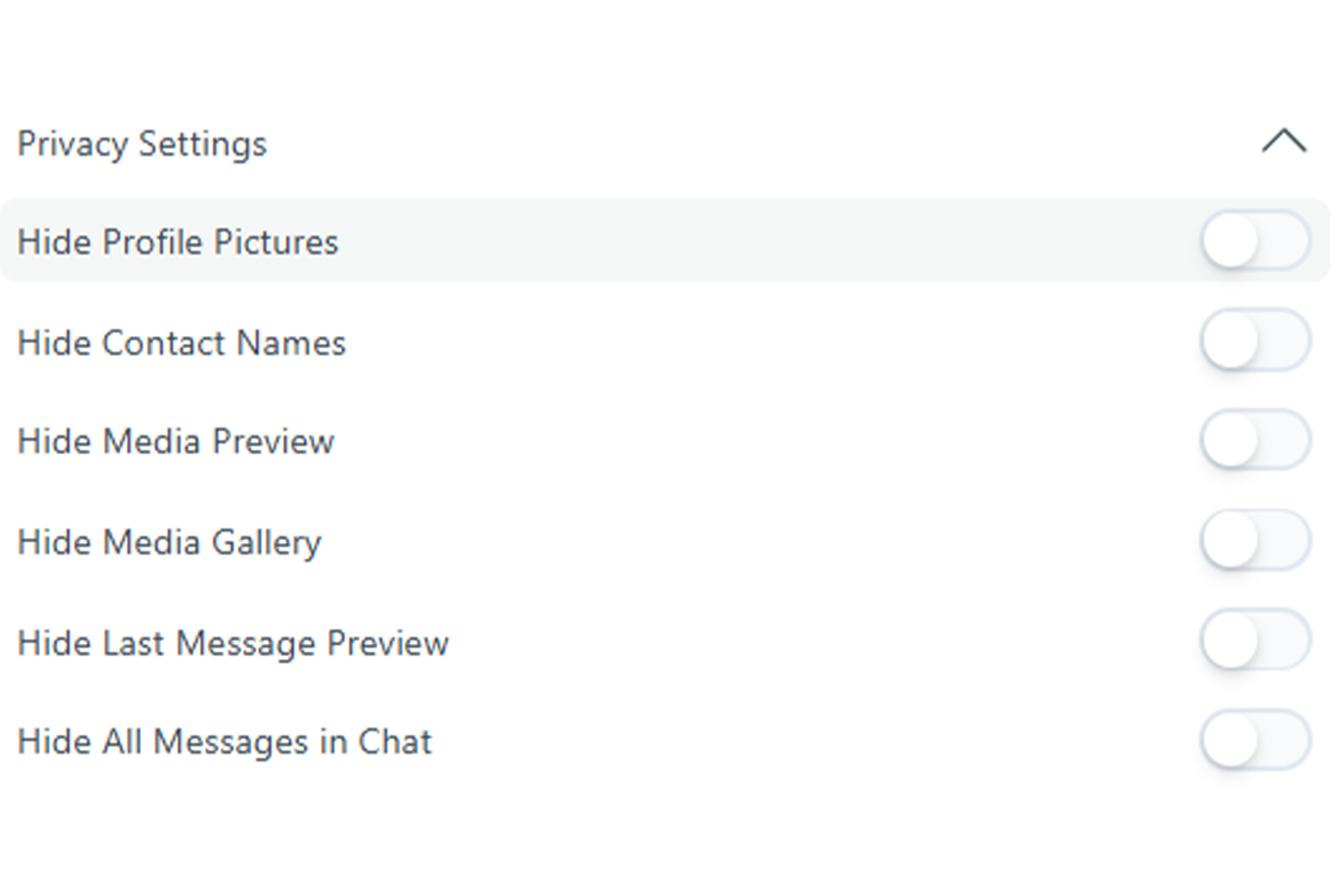Toggle Hide Media Preview on
Image resolution: width=1344 pixels, height=896 pixels.
coord(1255,440)
